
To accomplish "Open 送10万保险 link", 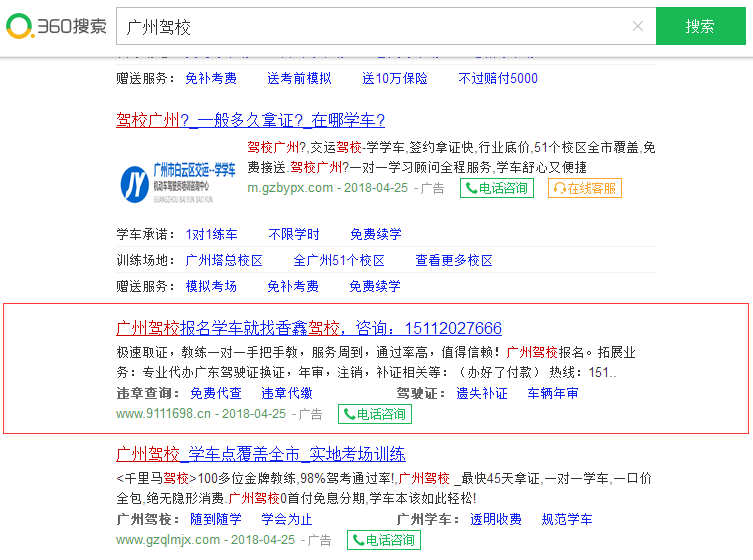I will click(394, 78).
